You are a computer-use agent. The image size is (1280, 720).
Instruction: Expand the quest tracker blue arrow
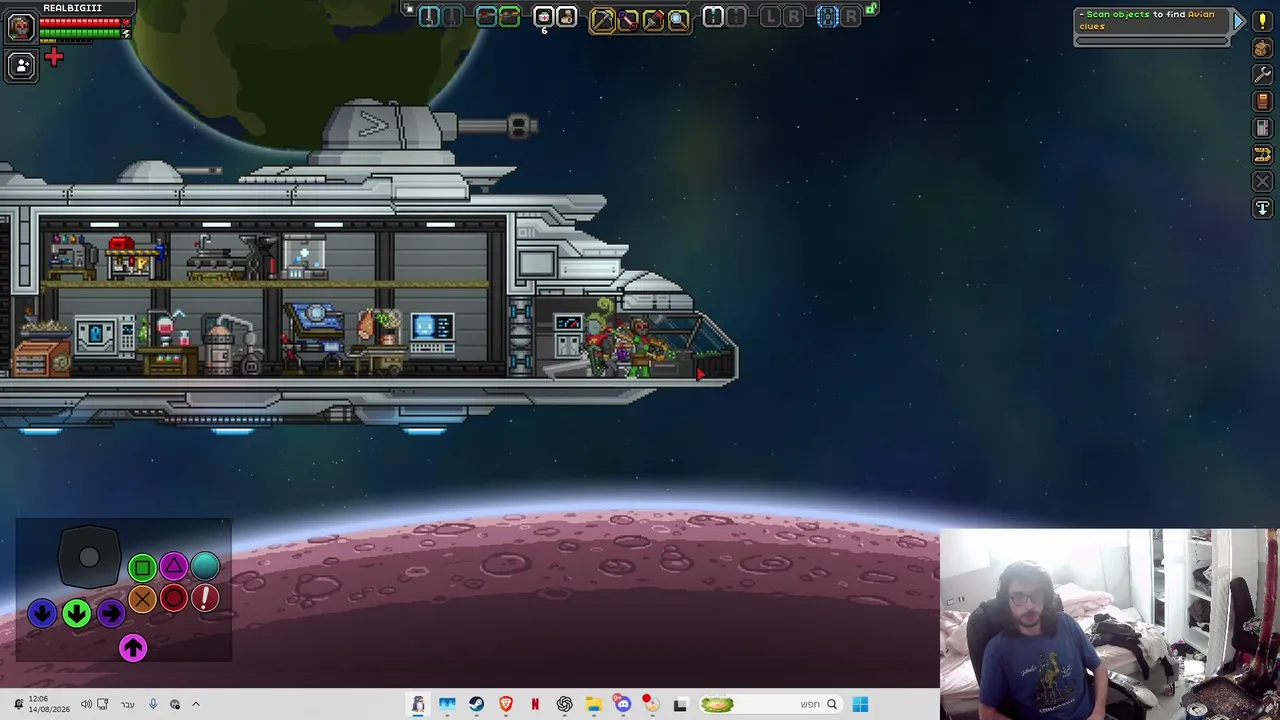click(x=1239, y=21)
